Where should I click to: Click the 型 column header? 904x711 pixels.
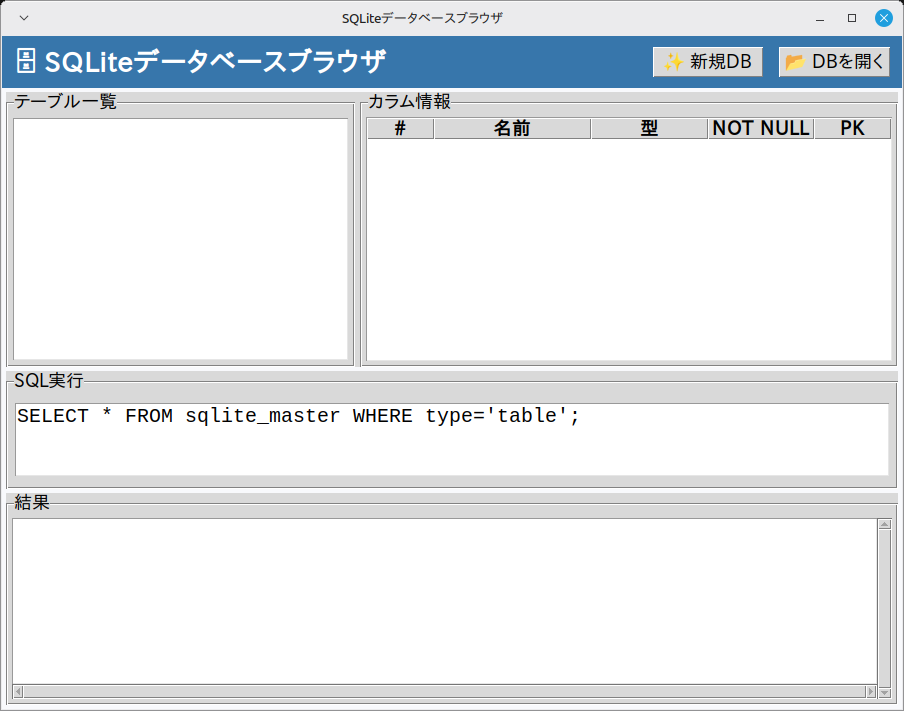pyautogui.click(x=649, y=128)
